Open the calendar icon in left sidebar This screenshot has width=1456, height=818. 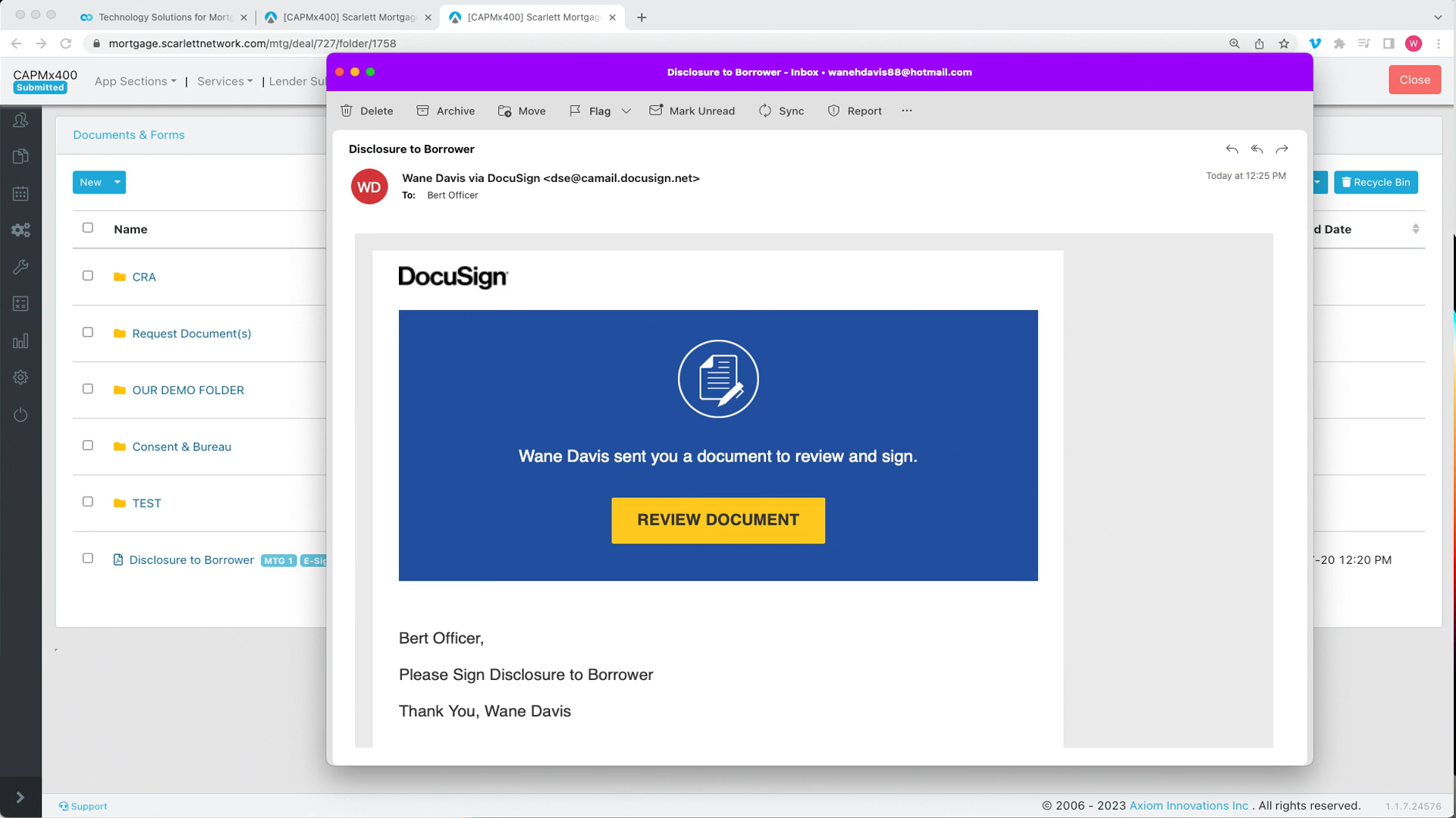pyautogui.click(x=20, y=193)
